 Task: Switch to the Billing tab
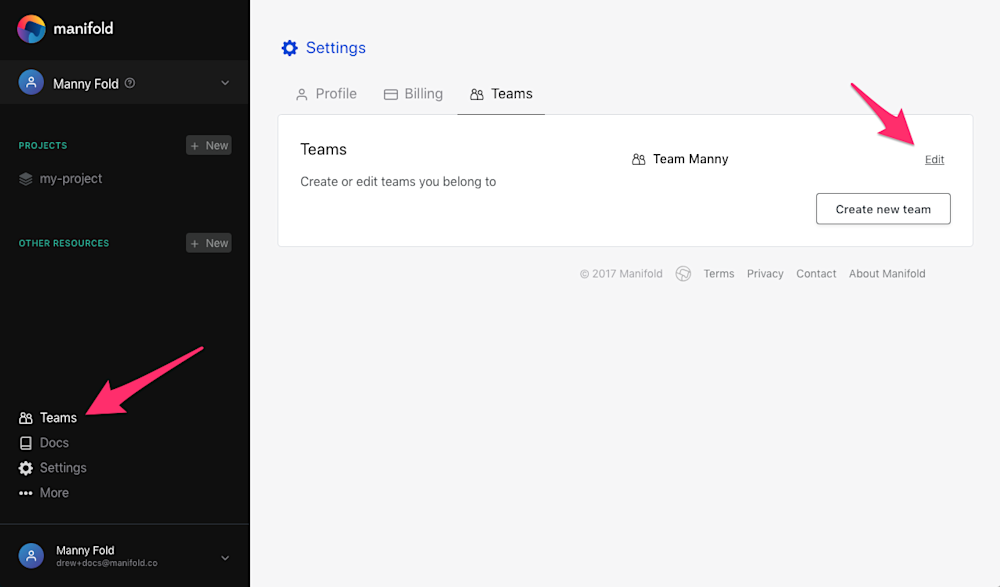tap(413, 94)
